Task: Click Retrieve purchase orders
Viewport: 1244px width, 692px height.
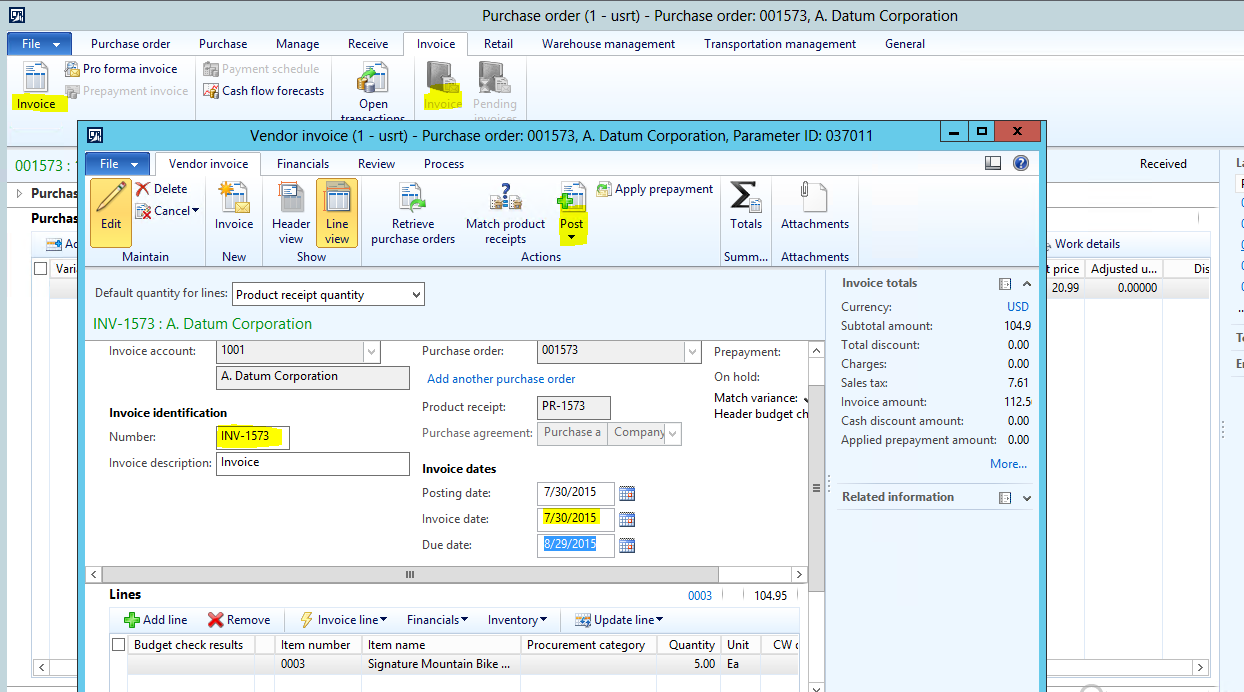Action: click(x=413, y=213)
